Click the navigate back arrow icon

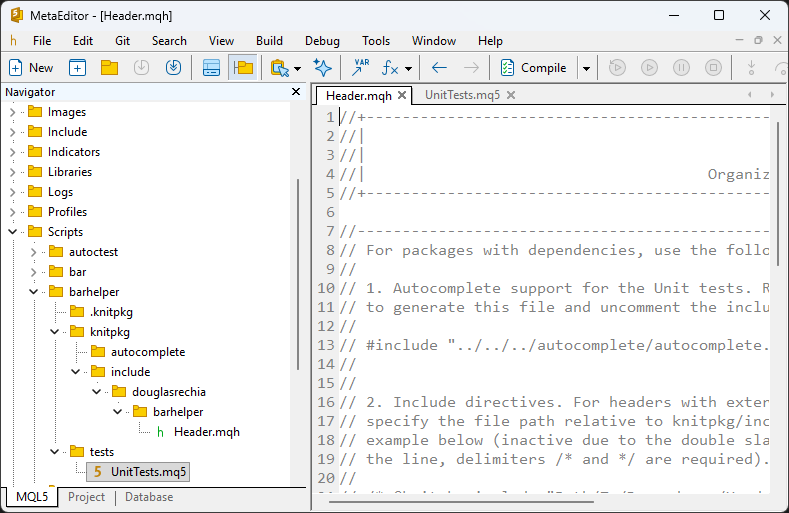pos(439,68)
